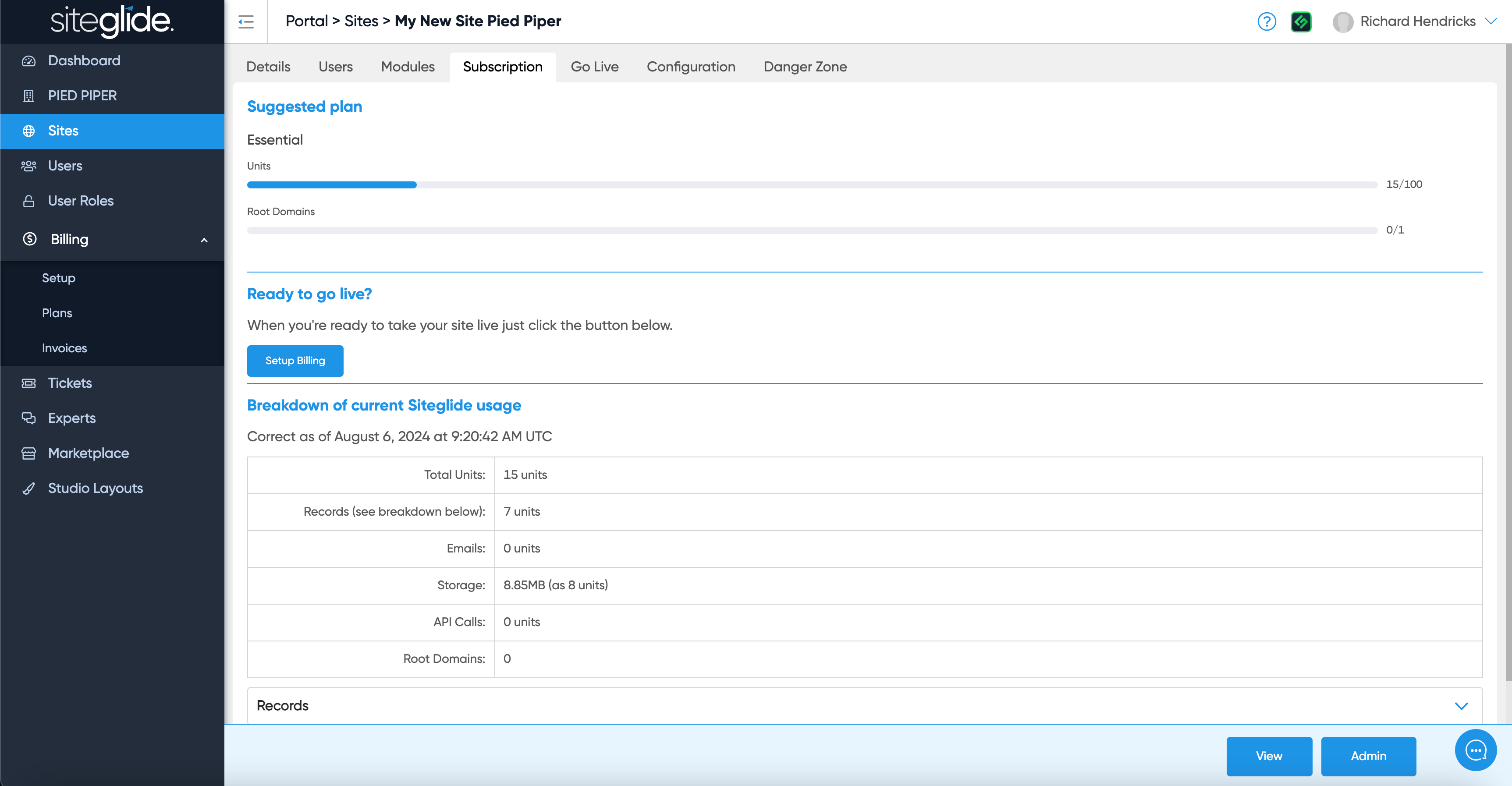1512x786 pixels.
Task: Click the page vertical scrollbar
Action: pyautogui.click(x=1508, y=362)
